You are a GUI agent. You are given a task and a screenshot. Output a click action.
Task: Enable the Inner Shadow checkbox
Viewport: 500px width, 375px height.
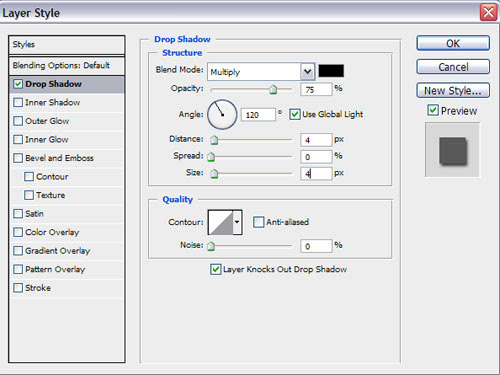click(18, 102)
